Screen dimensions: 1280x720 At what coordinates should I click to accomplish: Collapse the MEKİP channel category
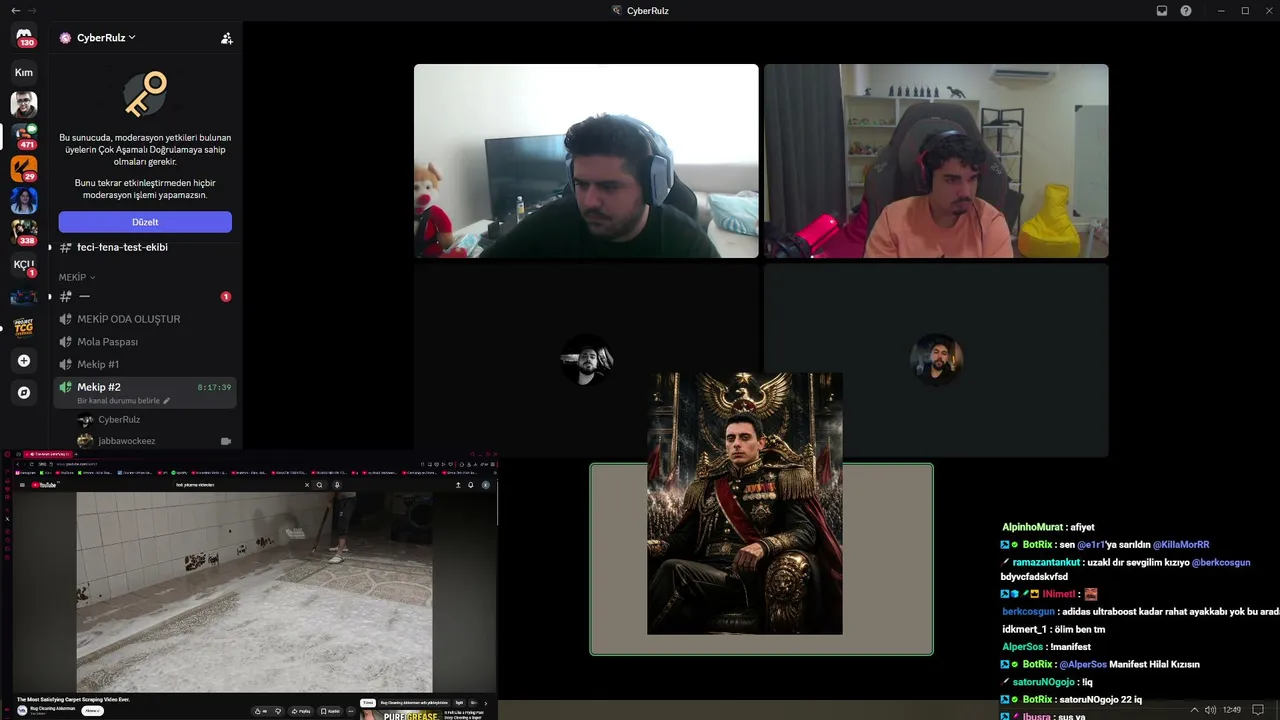point(77,277)
